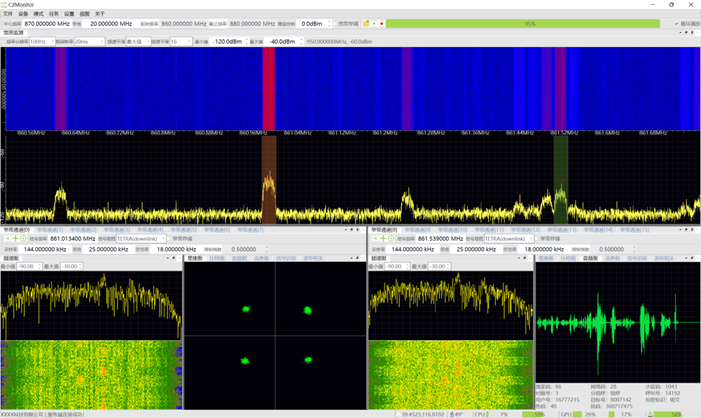Open the 设置 menu
Viewport: 701px width, 418px height.
(69, 14)
